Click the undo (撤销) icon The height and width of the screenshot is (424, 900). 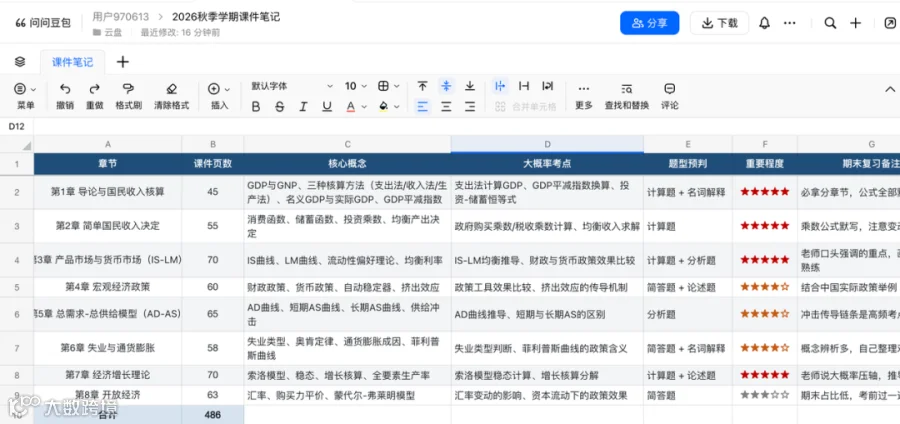(x=65, y=88)
